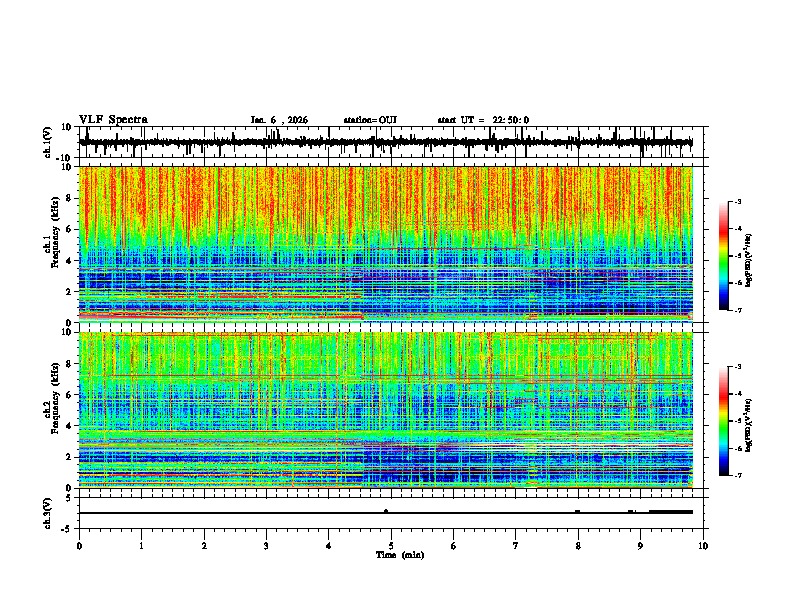The height and width of the screenshot is (612, 792).
Task: Click the "start UT = 22:50:0" header text
Action: (483, 120)
